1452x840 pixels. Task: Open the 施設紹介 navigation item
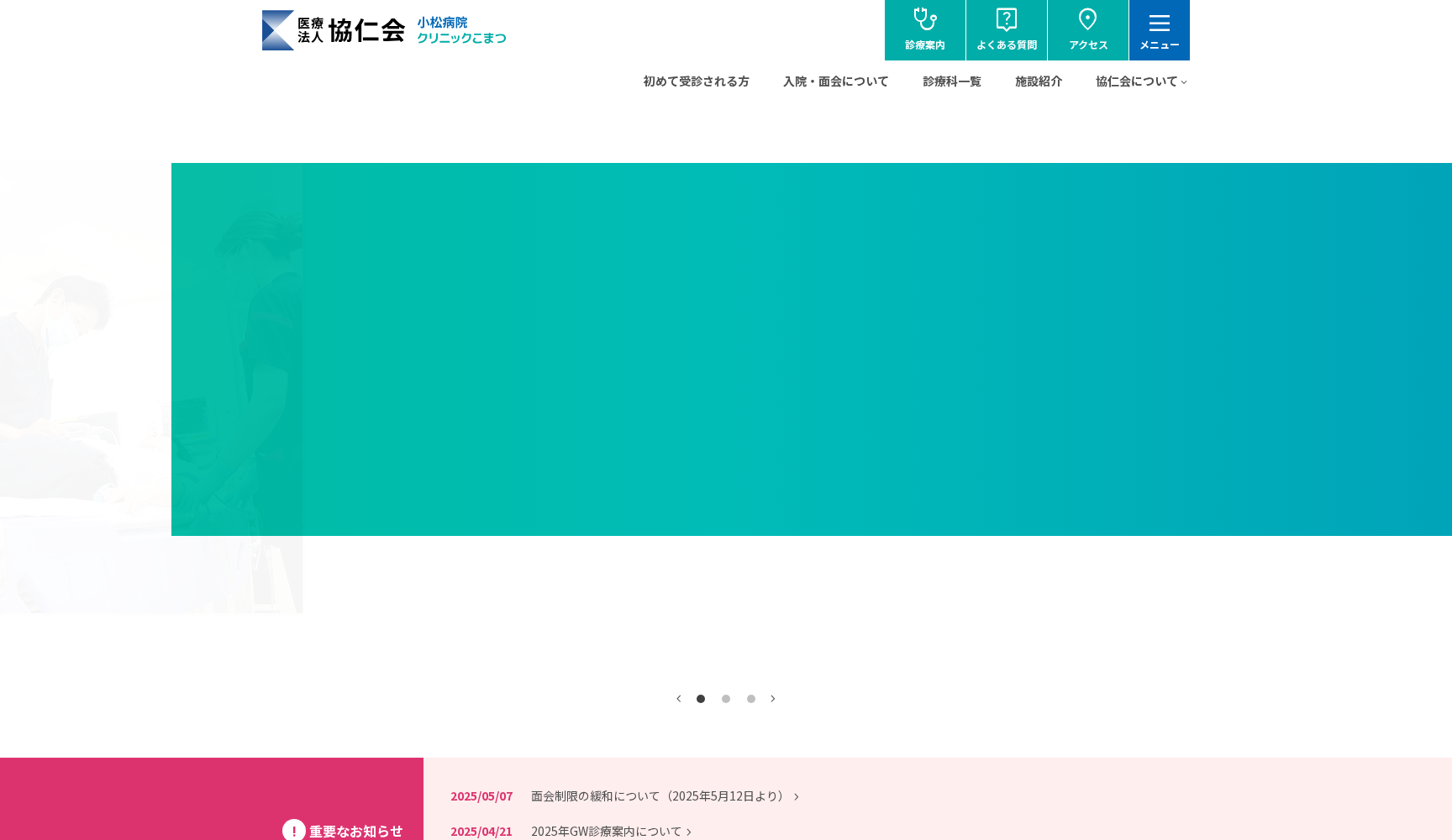(1039, 81)
